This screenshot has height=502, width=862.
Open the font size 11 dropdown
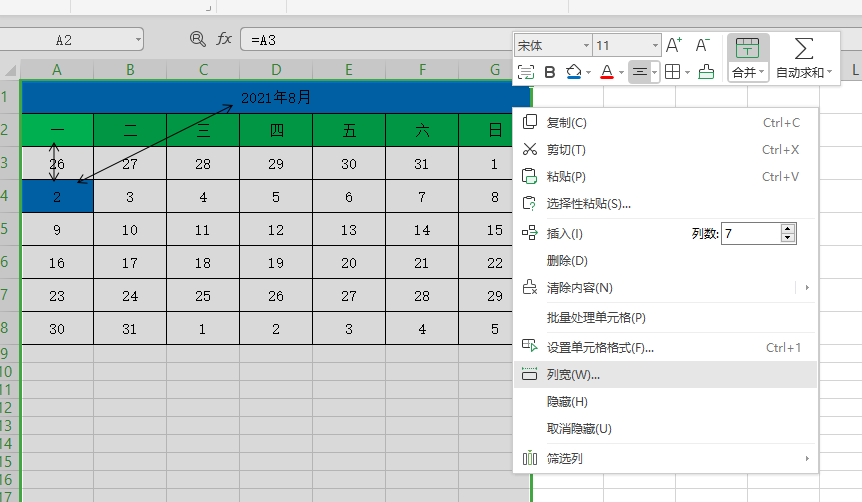point(655,45)
